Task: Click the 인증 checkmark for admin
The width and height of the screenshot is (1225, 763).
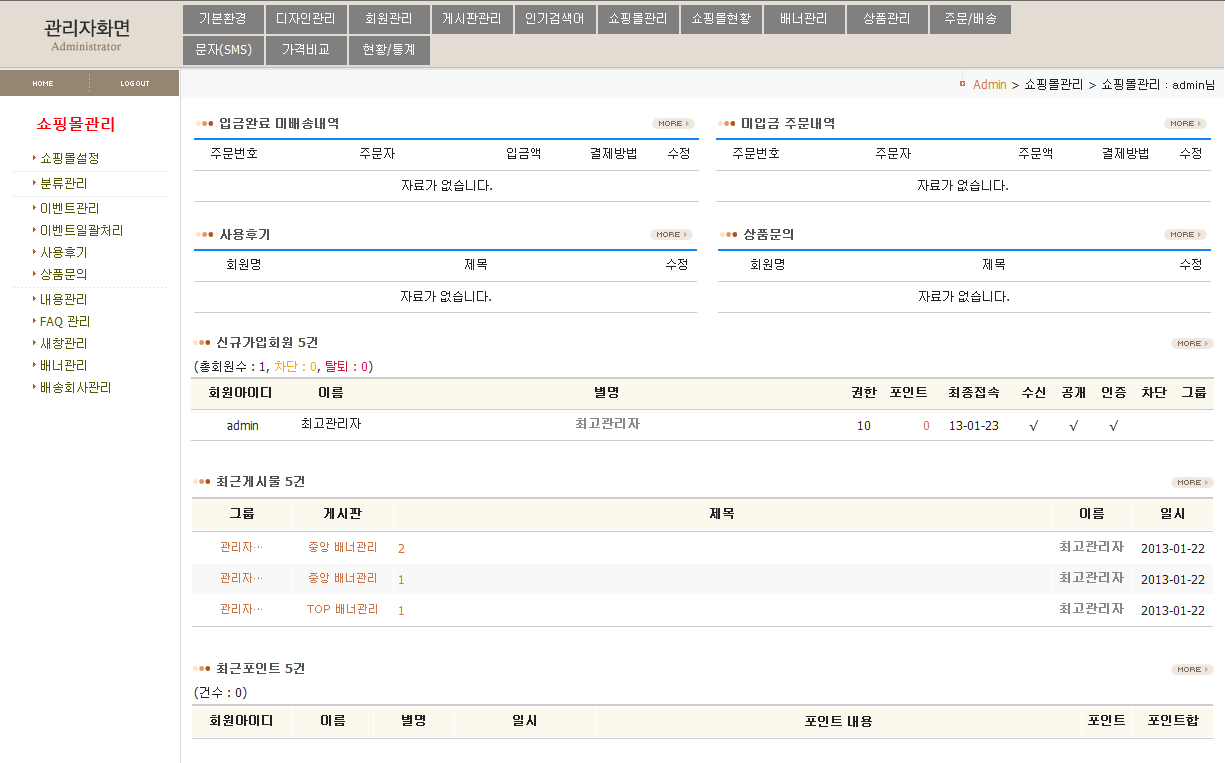Action: tap(1113, 426)
